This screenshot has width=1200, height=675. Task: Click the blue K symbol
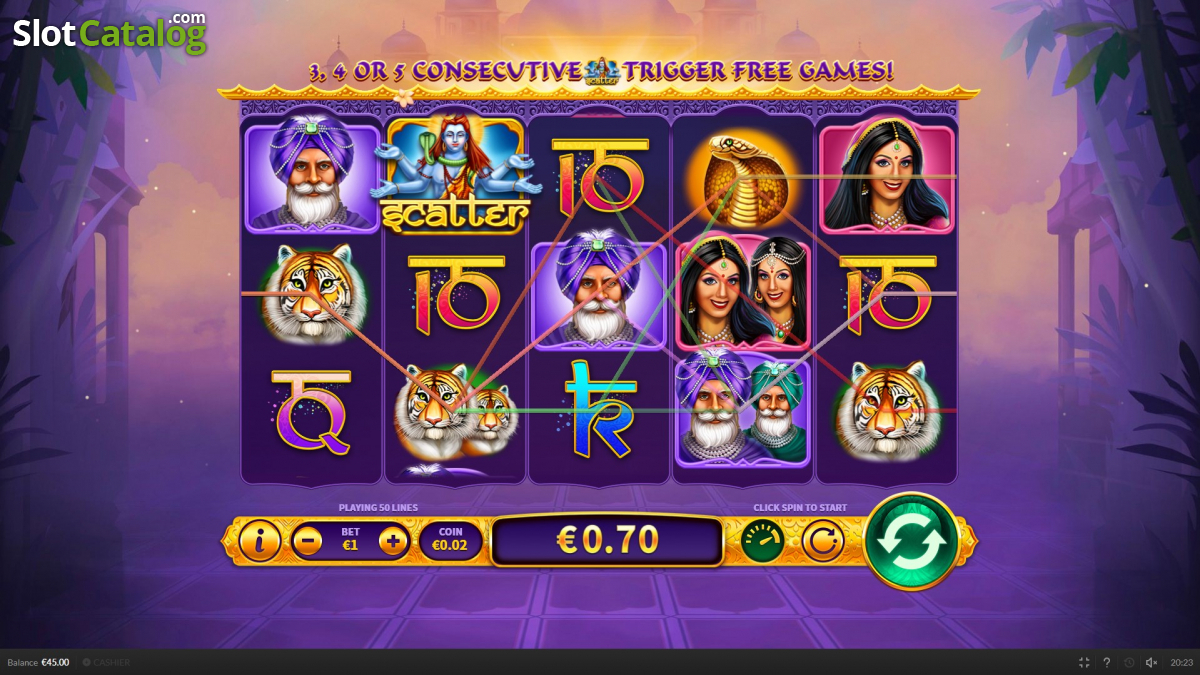click(x=598, y=408)
